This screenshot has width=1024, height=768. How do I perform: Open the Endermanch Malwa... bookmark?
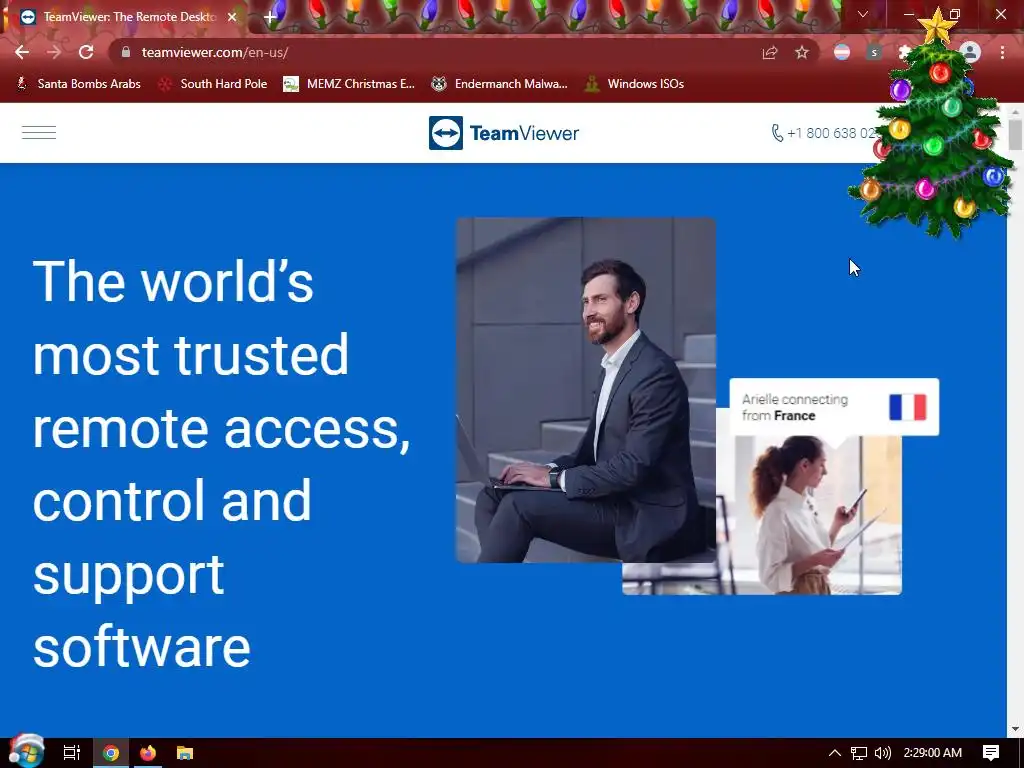pos(500,84)
